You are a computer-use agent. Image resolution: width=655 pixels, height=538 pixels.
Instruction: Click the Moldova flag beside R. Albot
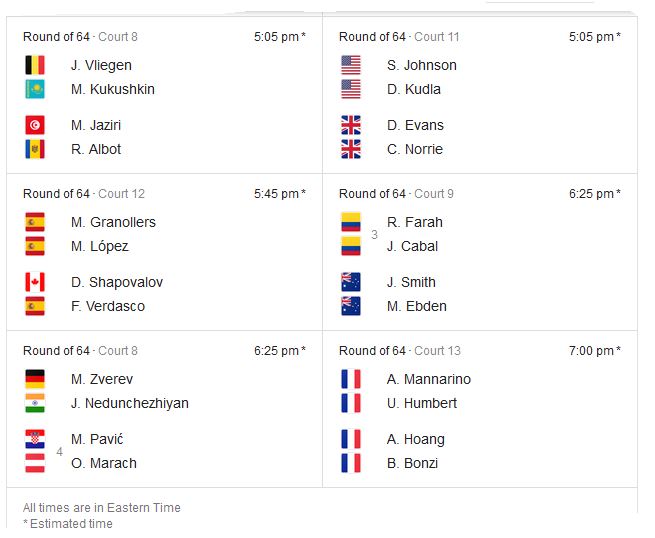[35, 149]
